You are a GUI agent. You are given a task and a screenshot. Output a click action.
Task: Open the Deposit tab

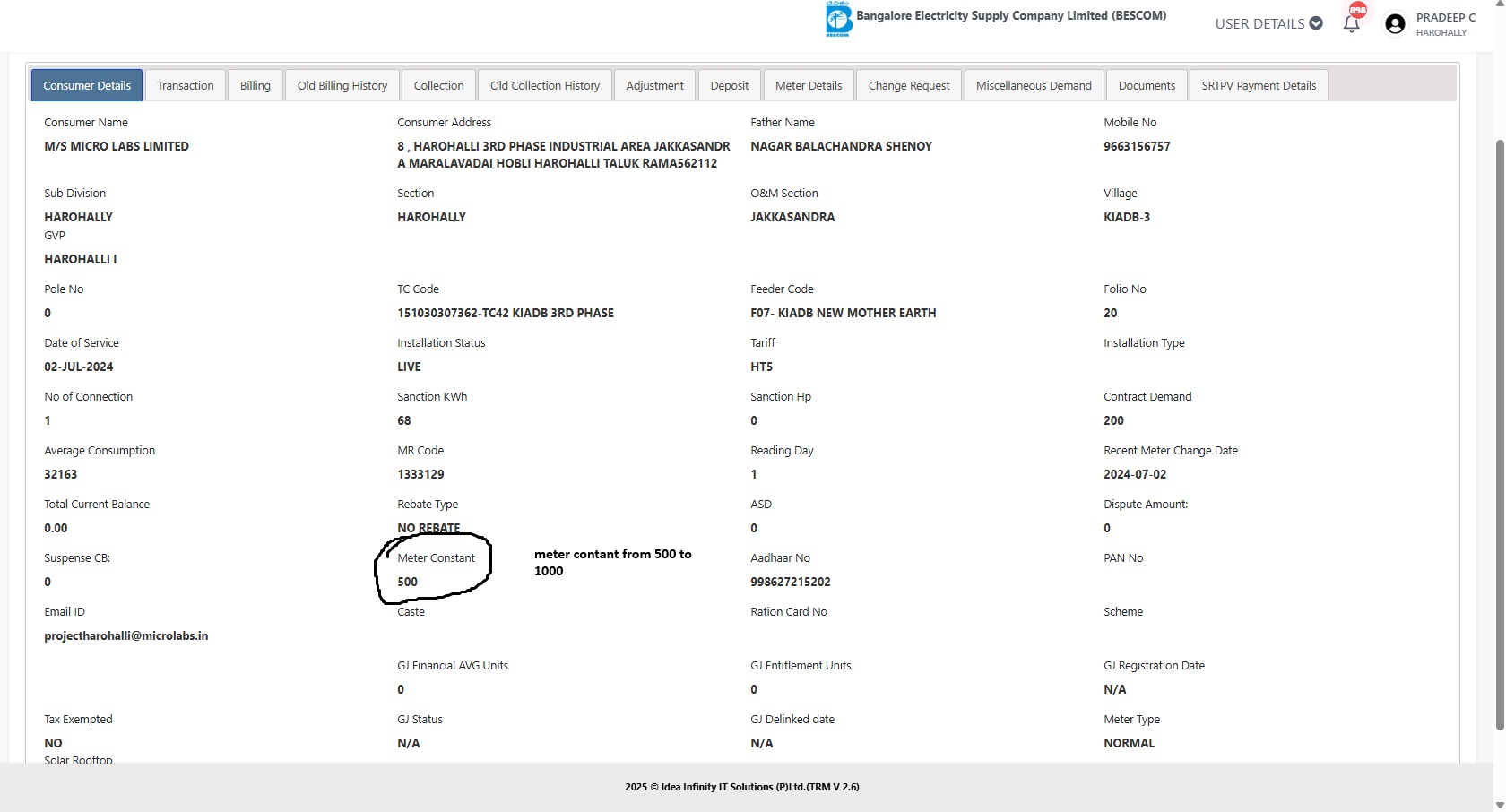730,85
